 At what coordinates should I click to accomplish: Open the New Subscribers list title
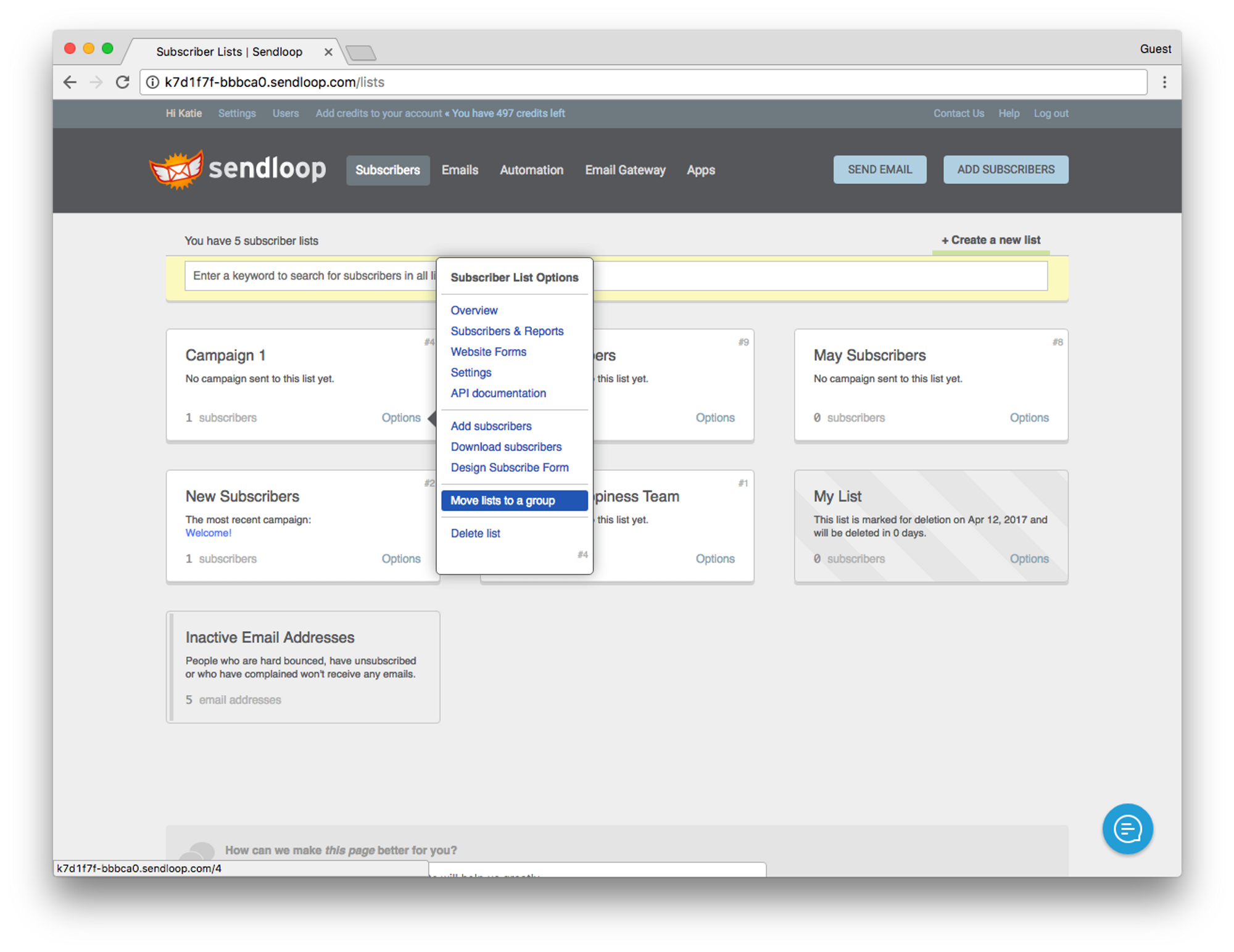coord(242,496)
